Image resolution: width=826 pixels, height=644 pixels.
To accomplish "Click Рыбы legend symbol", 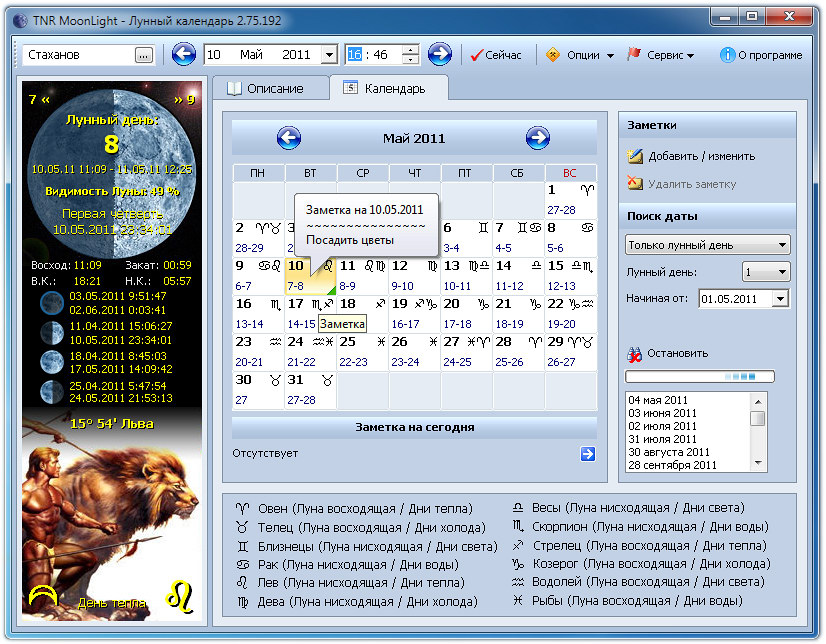I will point(518,600).
